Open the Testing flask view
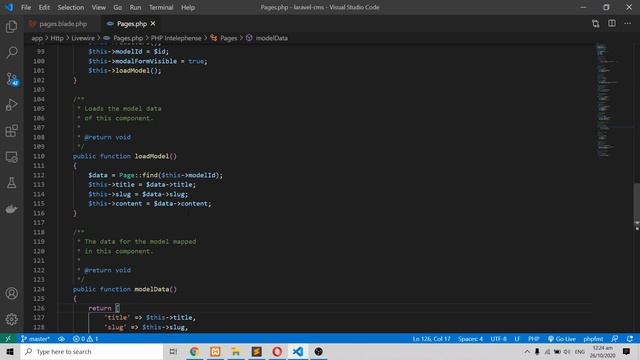 coord(11,183)
